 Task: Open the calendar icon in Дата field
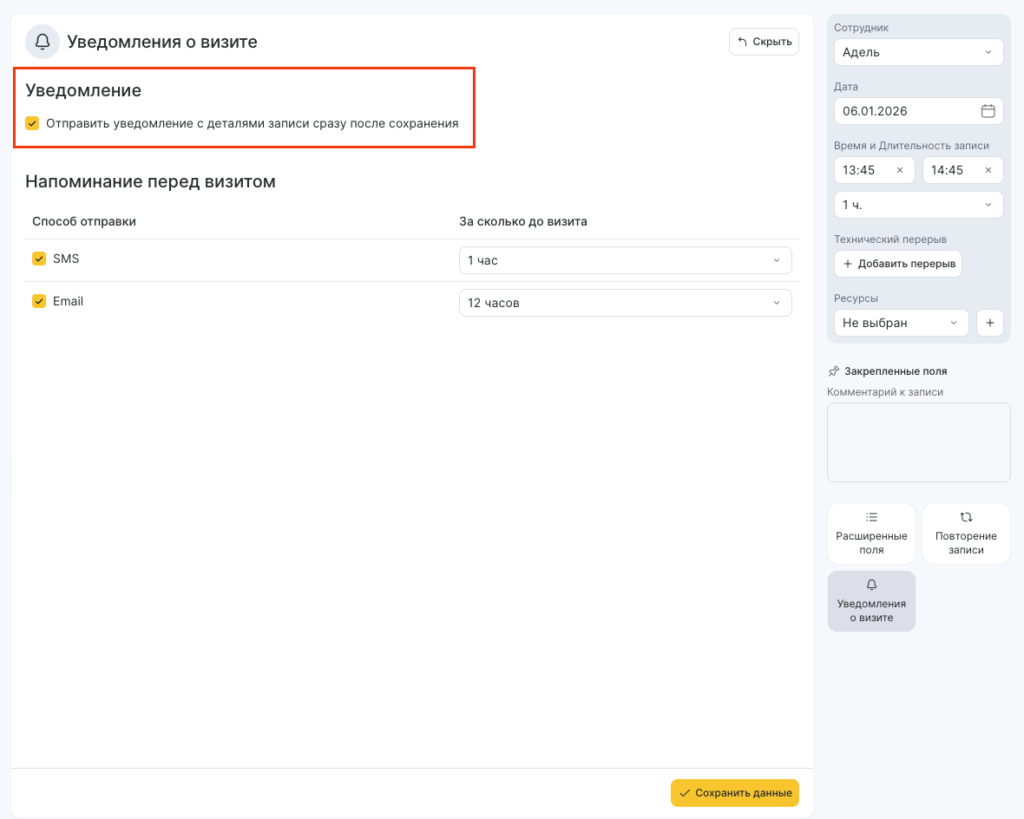[x=987, y=111]
